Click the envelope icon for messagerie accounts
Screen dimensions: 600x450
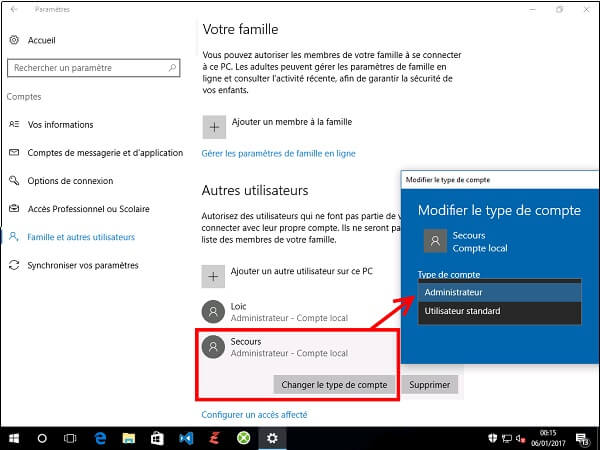tap(14, 152)
